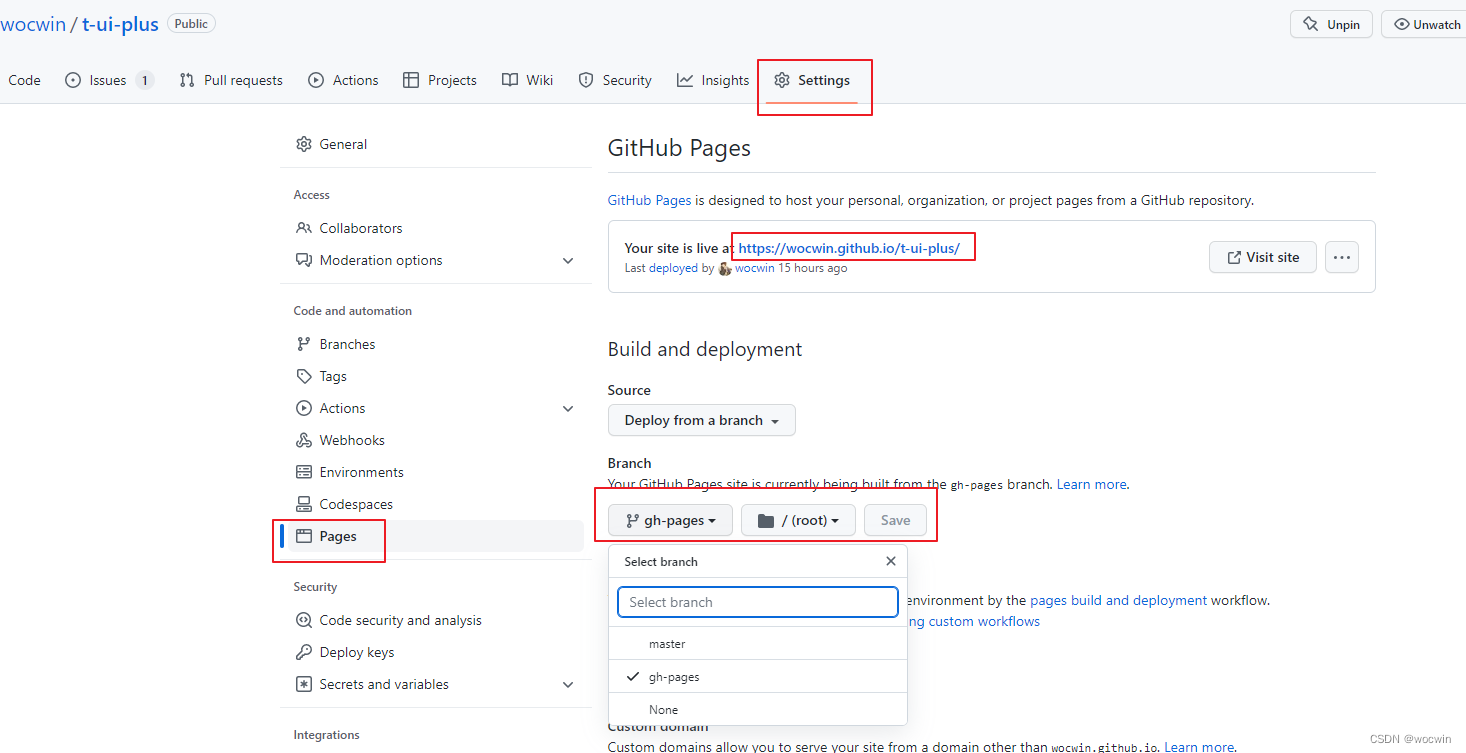
Task: Click the Save button
Action: [x=895, y=520]
